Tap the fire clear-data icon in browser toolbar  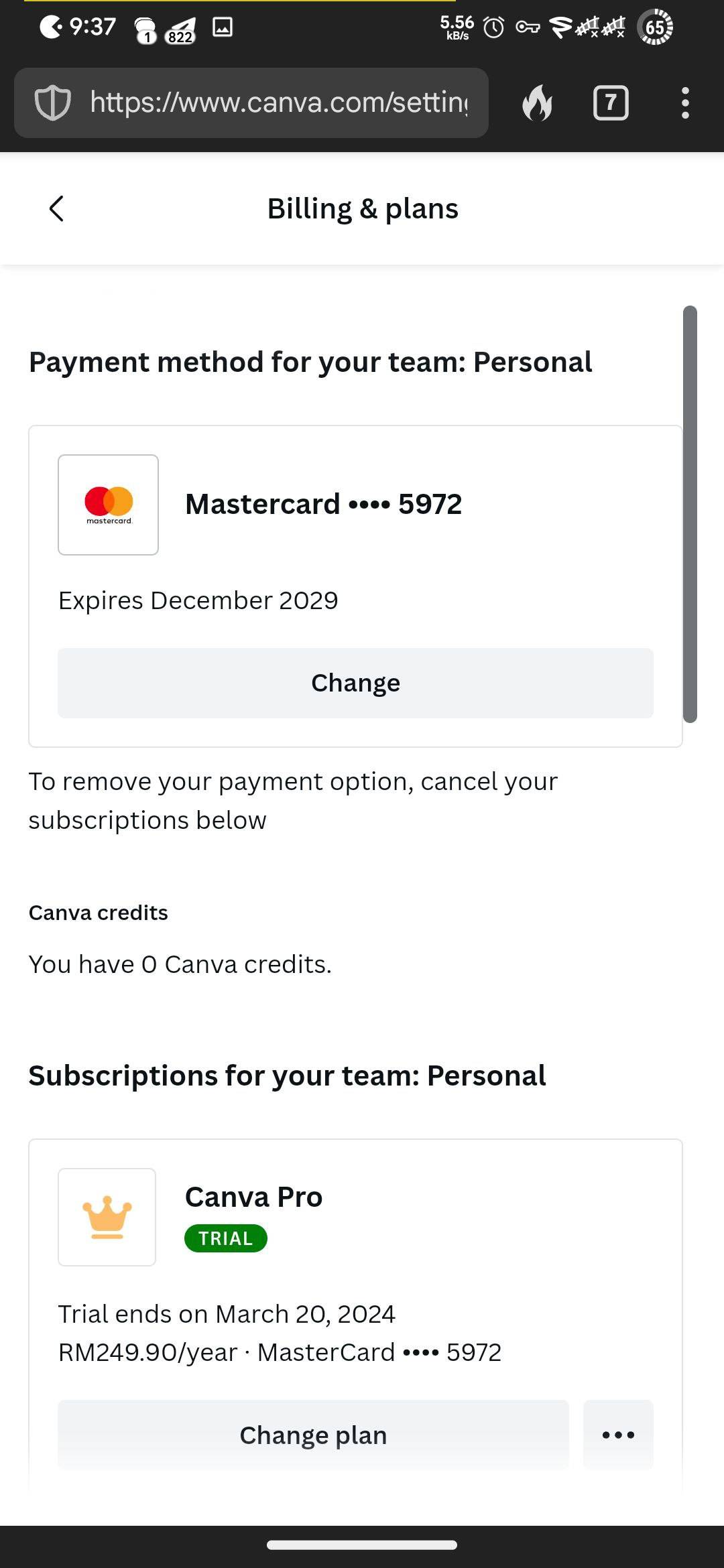(x=537, y=103)
